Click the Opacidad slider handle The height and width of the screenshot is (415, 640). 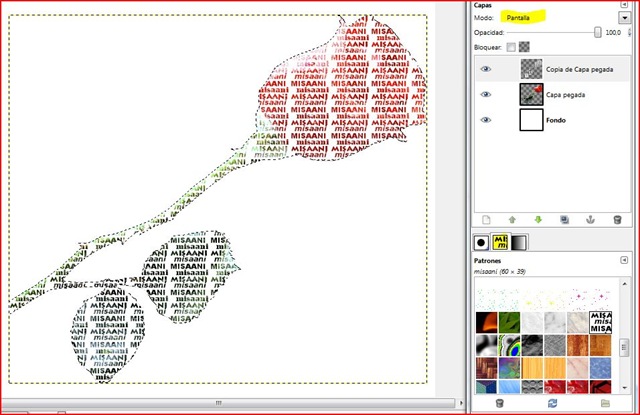pos(598,32)
